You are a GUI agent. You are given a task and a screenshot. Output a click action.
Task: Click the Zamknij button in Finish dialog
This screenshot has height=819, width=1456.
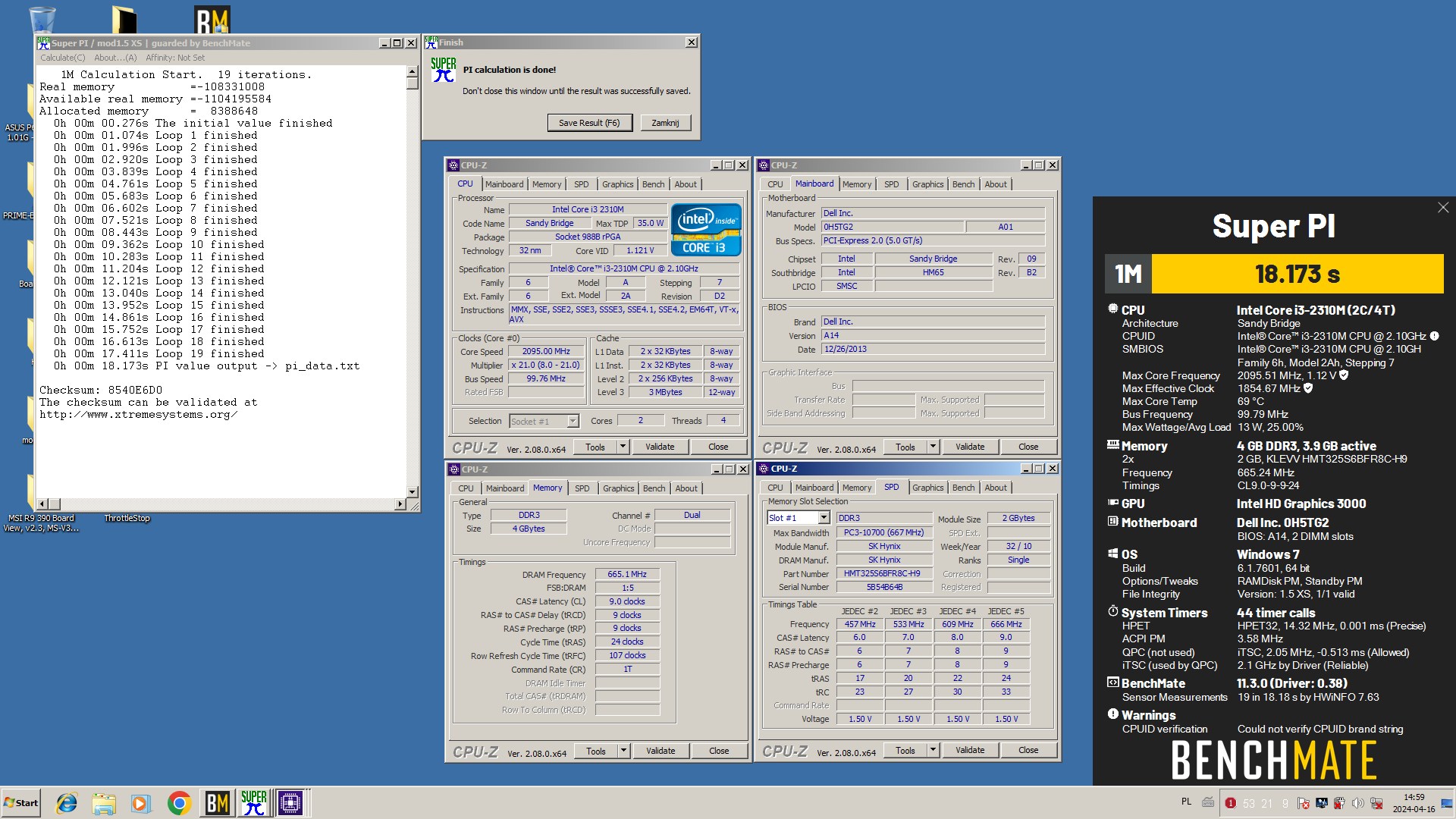point(665,123)
